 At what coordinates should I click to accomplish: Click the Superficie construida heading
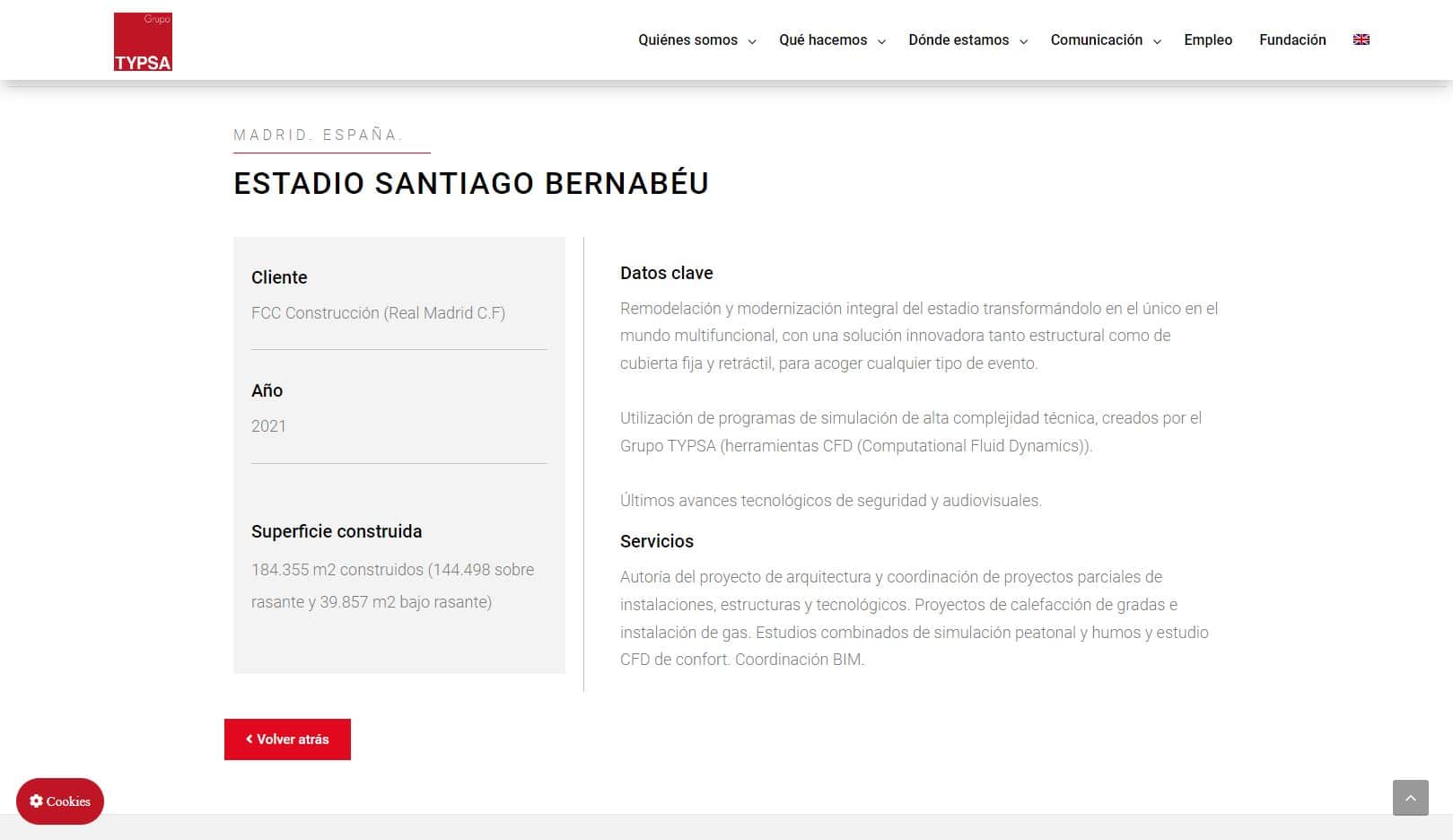point(337,531)
